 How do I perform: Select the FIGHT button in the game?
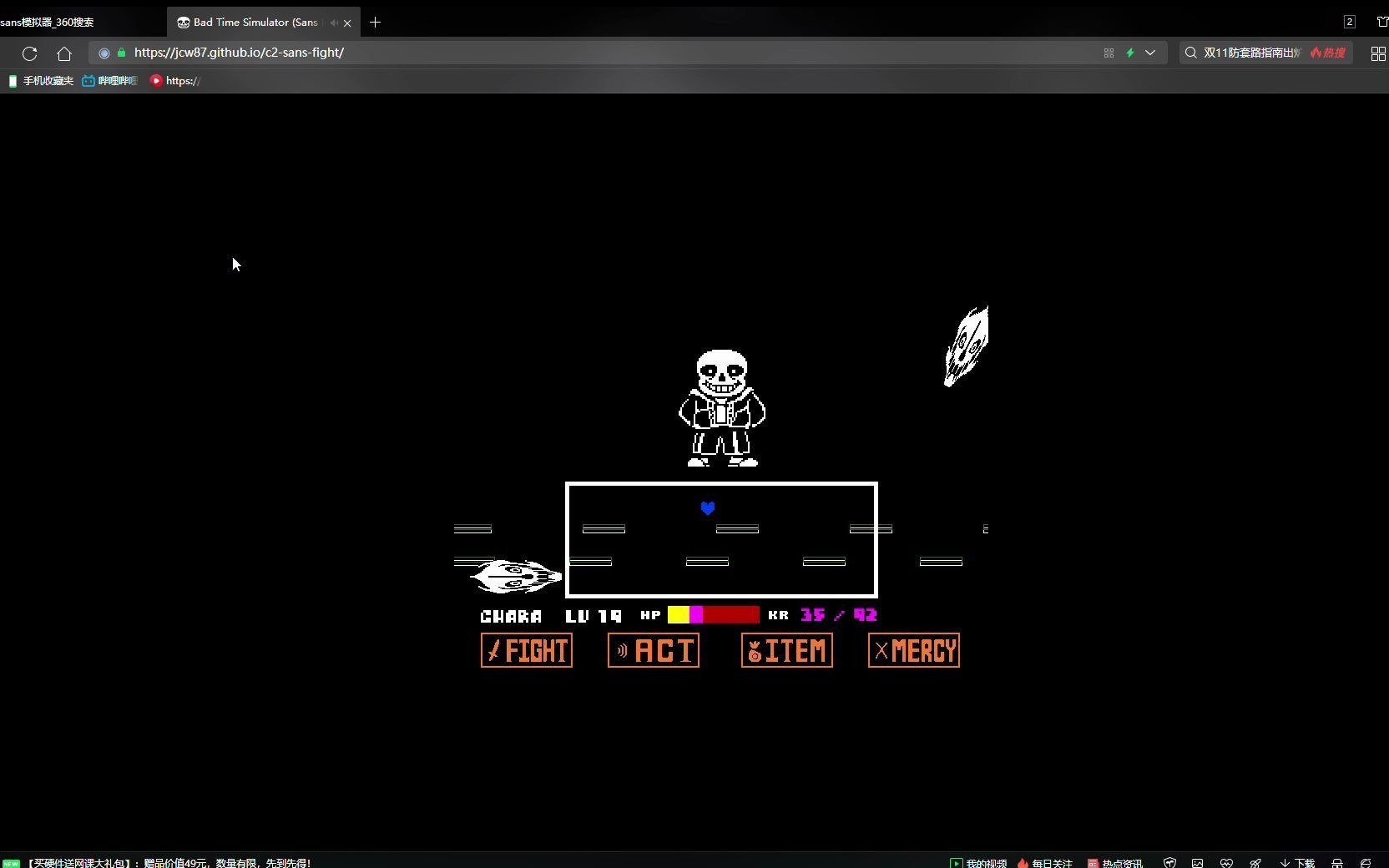pos(526,650)
